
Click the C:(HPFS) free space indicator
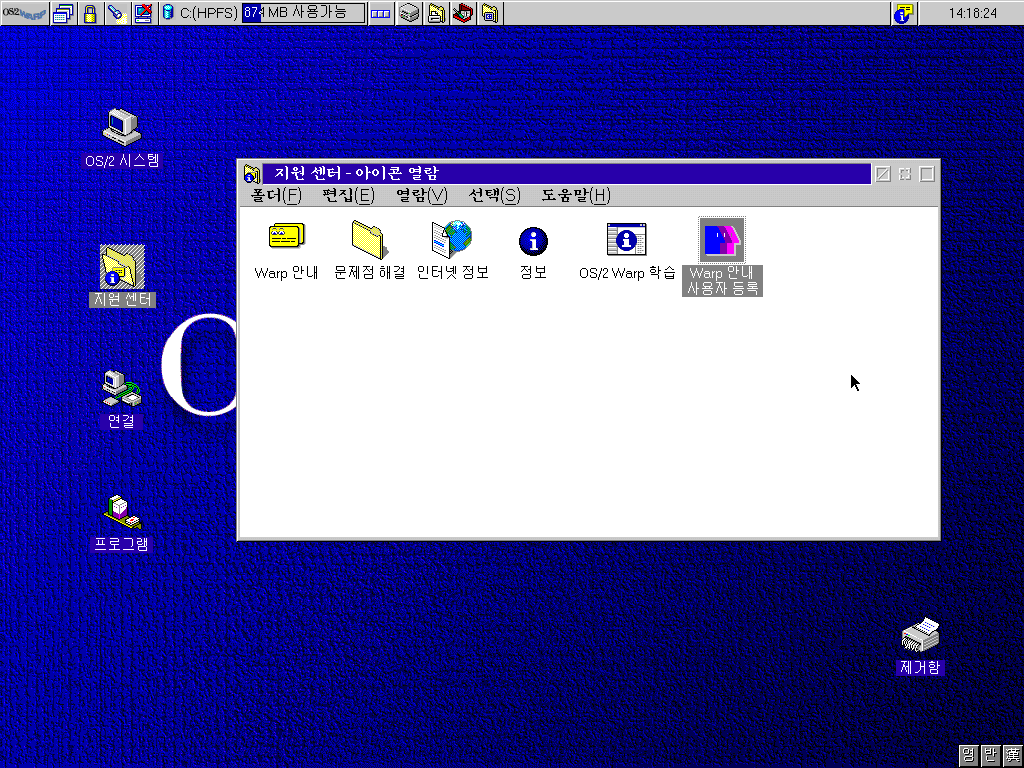pos(303,12)
